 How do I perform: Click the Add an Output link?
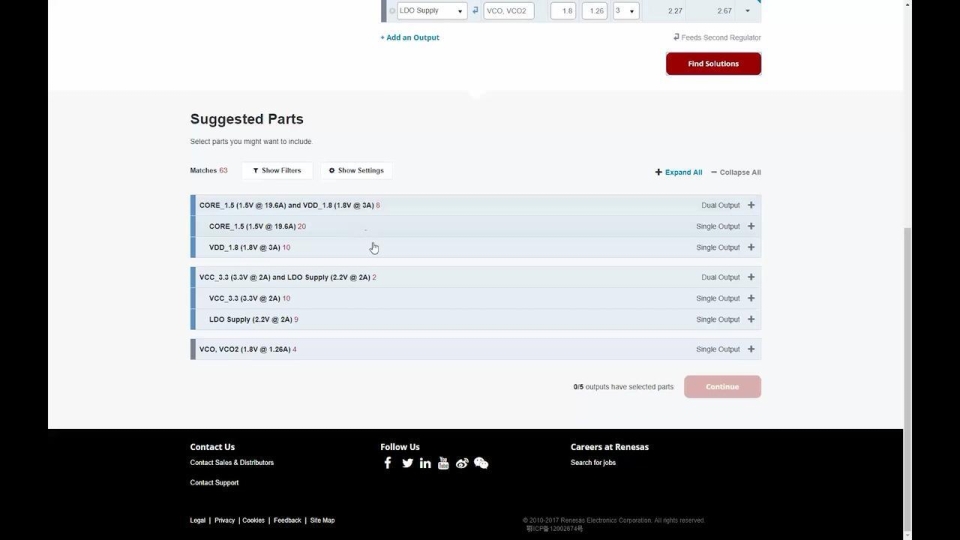click(x=410, y=38)
